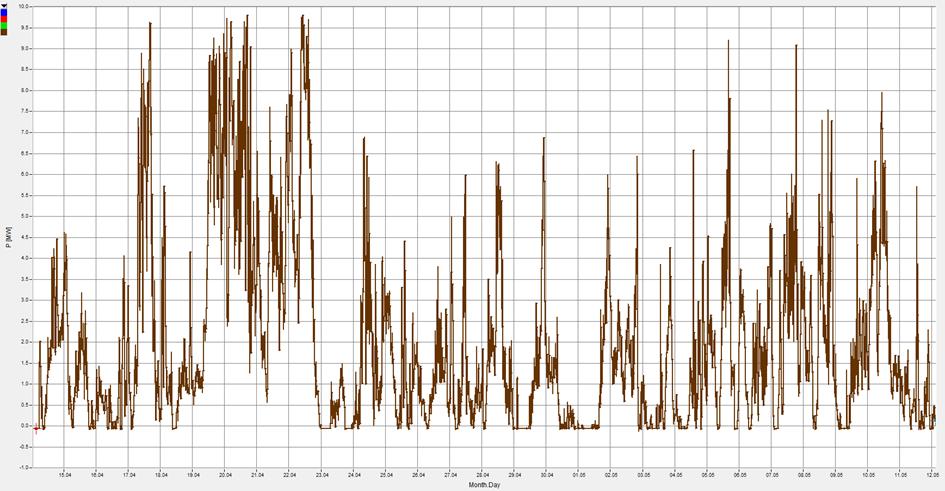
Task: Click the '08.05' x-axis date label
Action: 803,475
